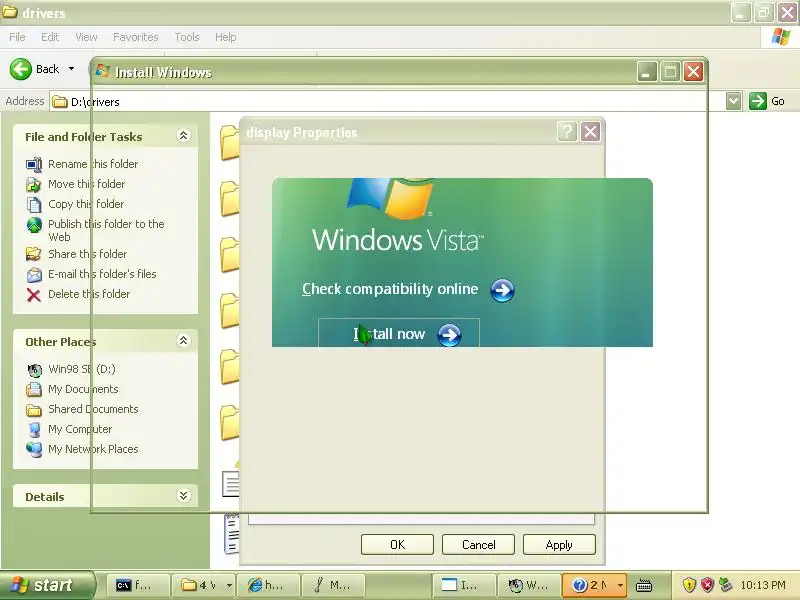Click the address bar showing D:\drivers

pyautogui.click(x=388, y=102)
